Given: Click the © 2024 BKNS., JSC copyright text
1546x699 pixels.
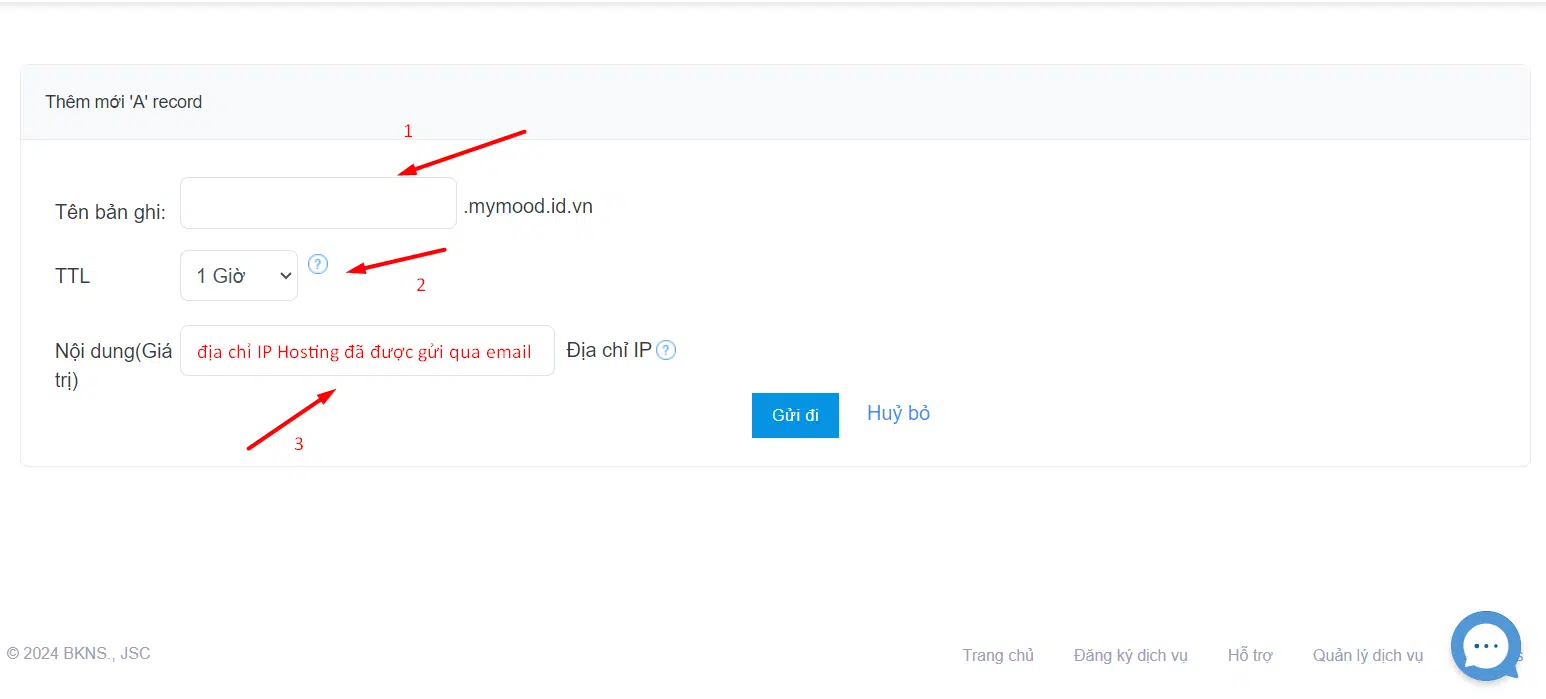Looking at the screenshot, I should (x=78, y=654).
